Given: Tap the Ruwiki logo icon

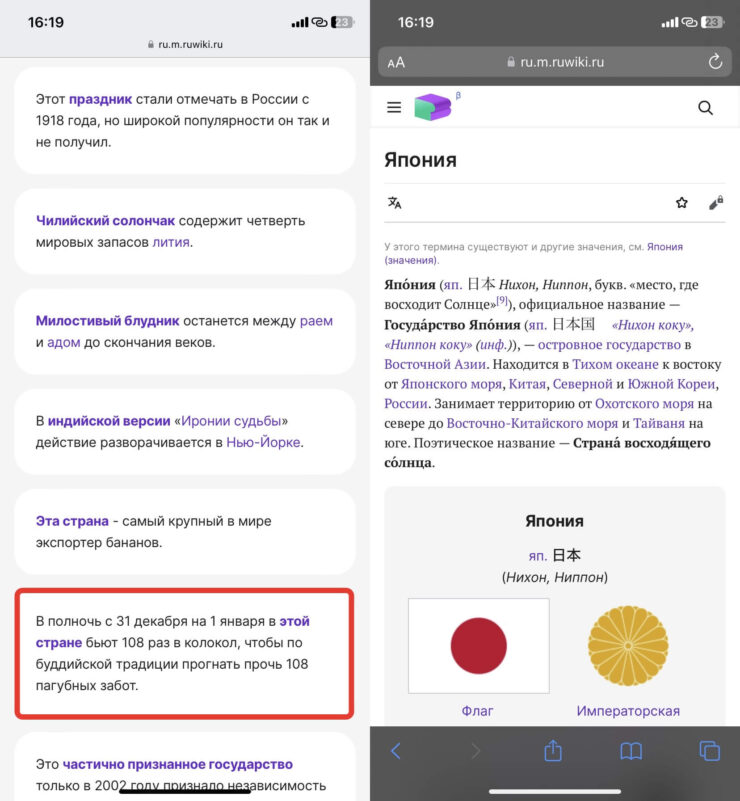Looking at the screenshot, I should [433, 108].
